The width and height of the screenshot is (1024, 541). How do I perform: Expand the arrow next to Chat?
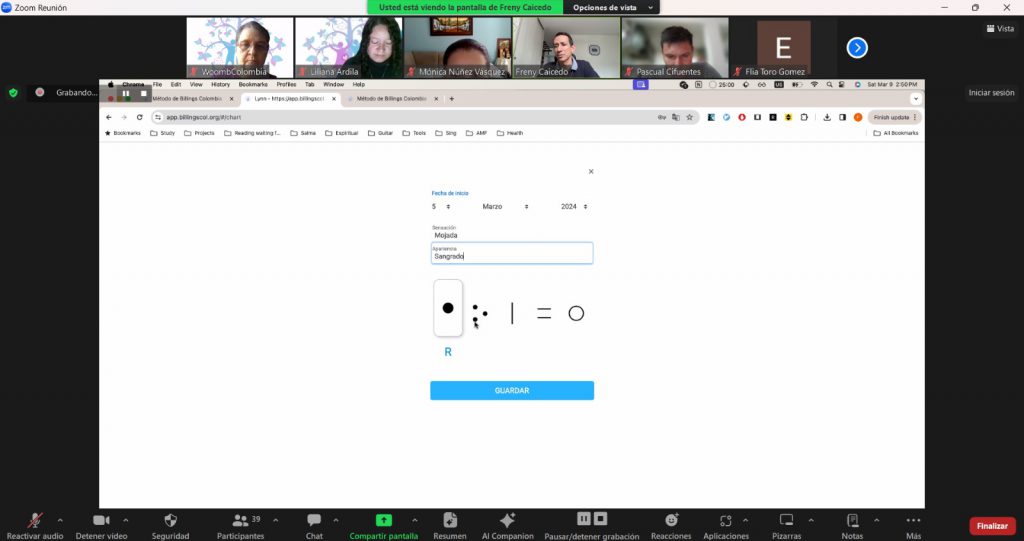click(336, 521)
